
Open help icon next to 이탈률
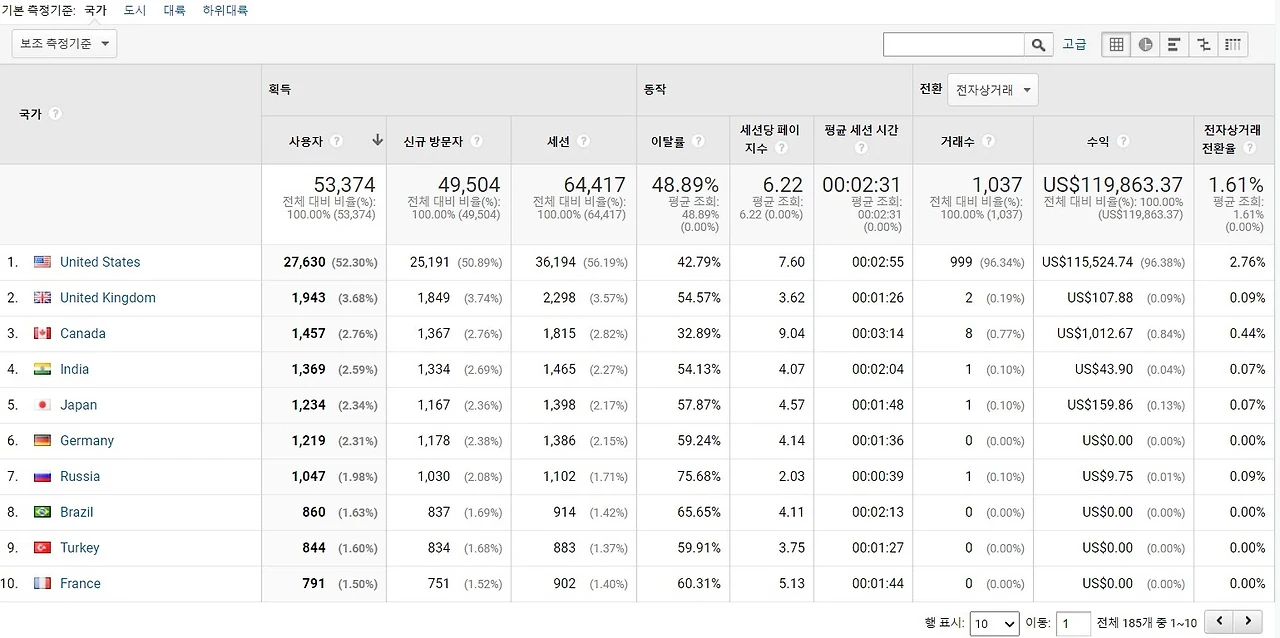[x=698, y=142]
